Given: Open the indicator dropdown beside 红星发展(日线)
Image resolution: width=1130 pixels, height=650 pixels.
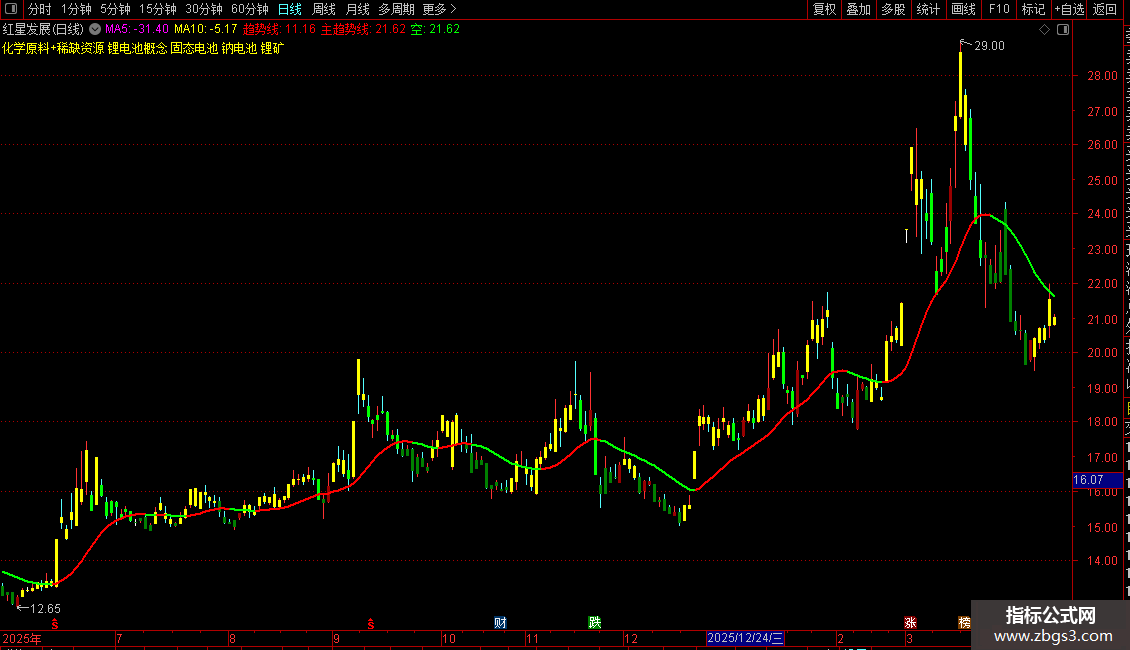Looking at the screenshot, I should [x=95, y=29].
